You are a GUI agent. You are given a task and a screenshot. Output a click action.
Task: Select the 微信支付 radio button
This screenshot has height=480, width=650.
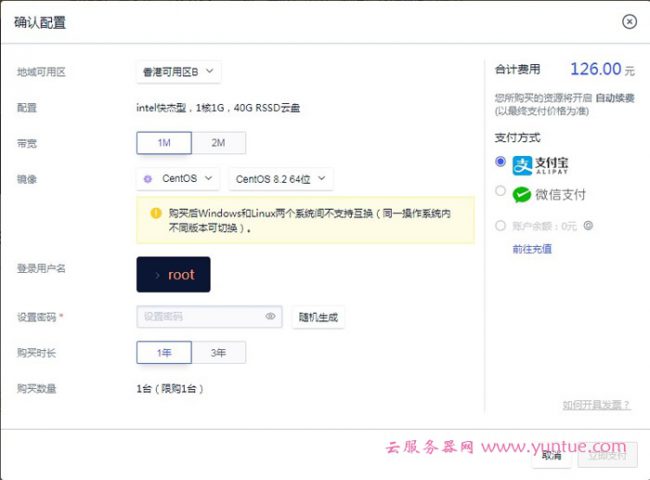500,191
